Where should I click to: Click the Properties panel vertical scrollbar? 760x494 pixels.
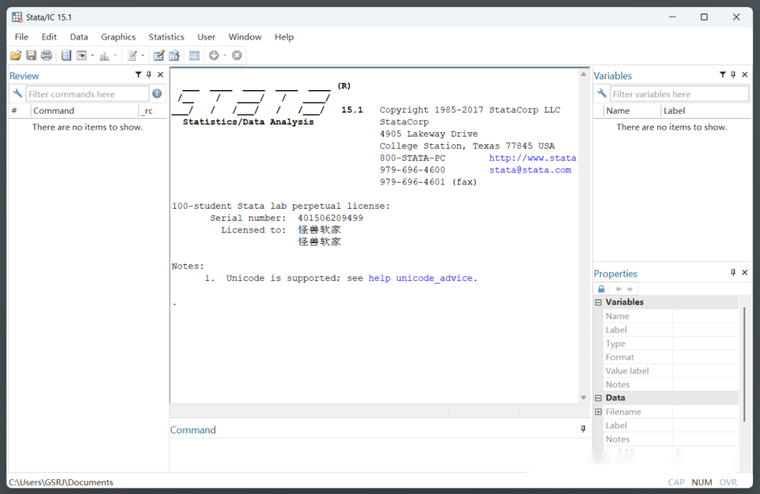[744, 364]
